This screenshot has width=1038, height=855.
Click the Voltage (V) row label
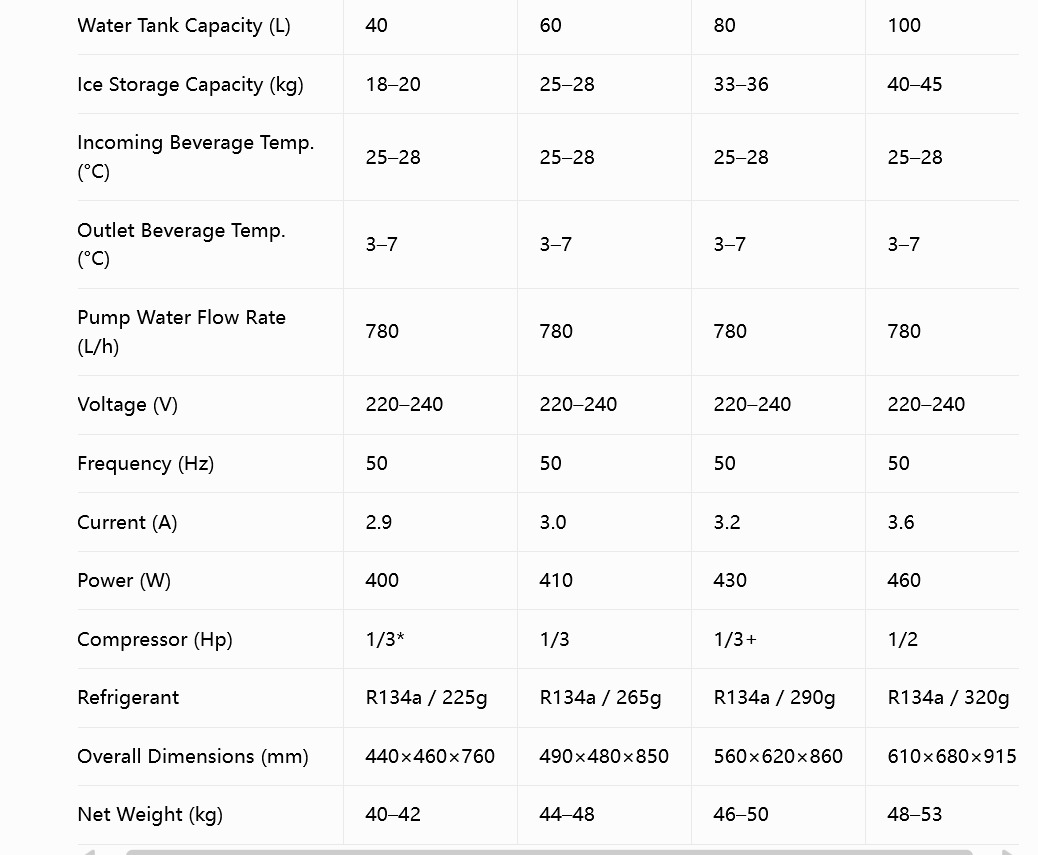coord(128,404)
